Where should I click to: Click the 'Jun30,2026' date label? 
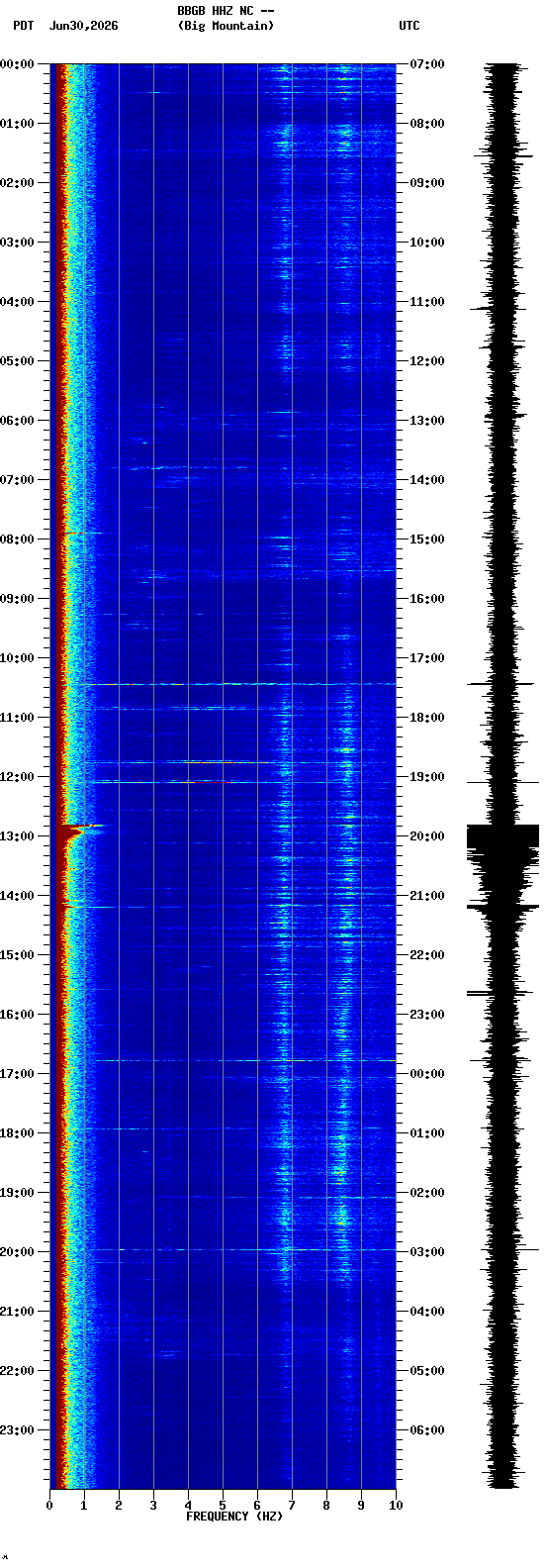[x=83, y=26]
